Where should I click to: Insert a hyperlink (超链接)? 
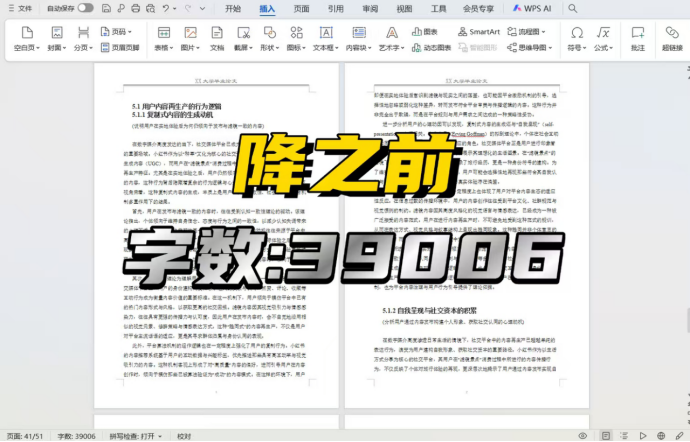pyautogui.click(x=672, y=38)
